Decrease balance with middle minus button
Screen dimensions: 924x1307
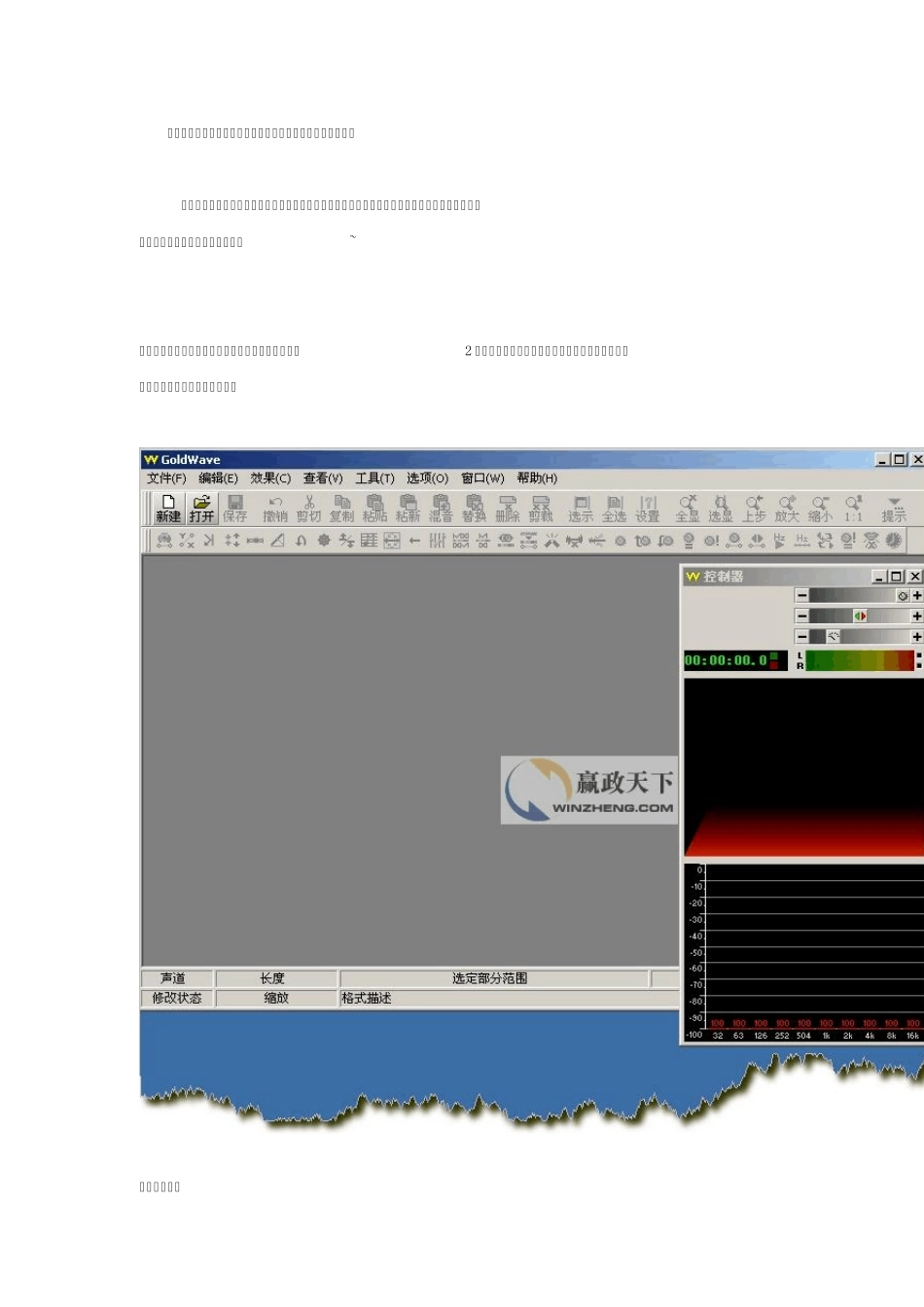[x=801, y=616]
